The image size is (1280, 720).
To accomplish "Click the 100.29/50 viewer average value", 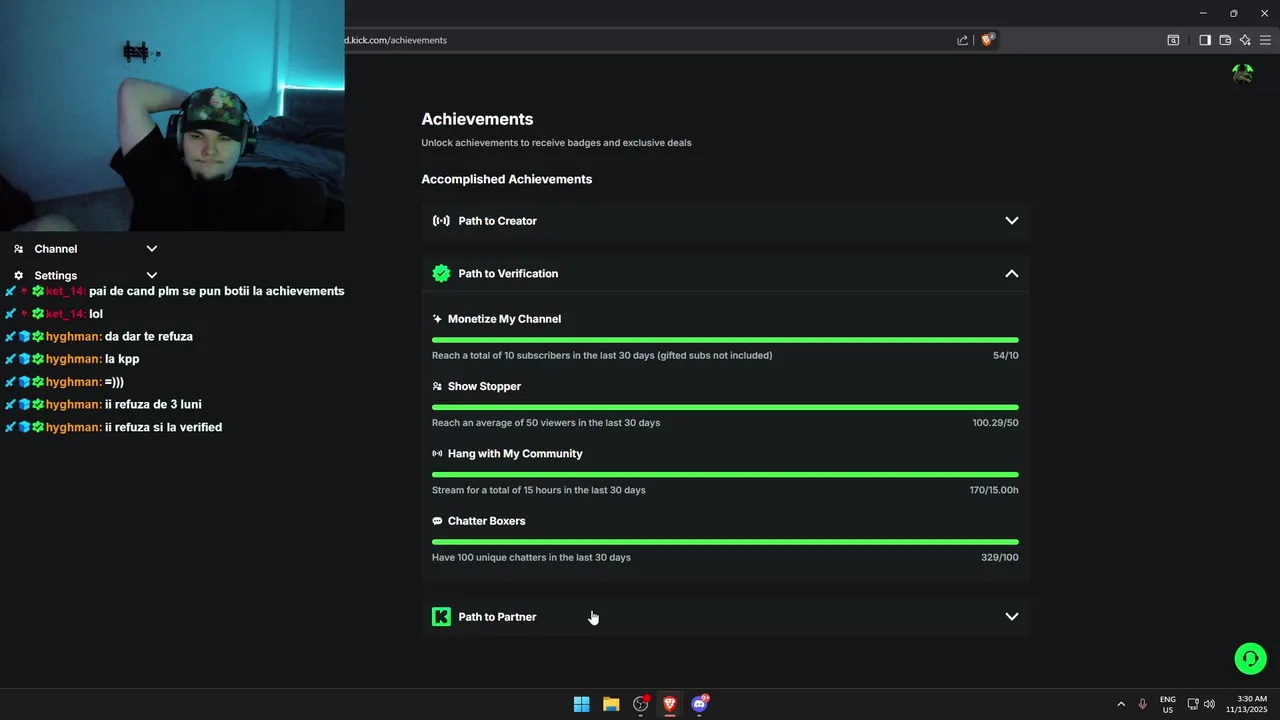I will (996, 423).
